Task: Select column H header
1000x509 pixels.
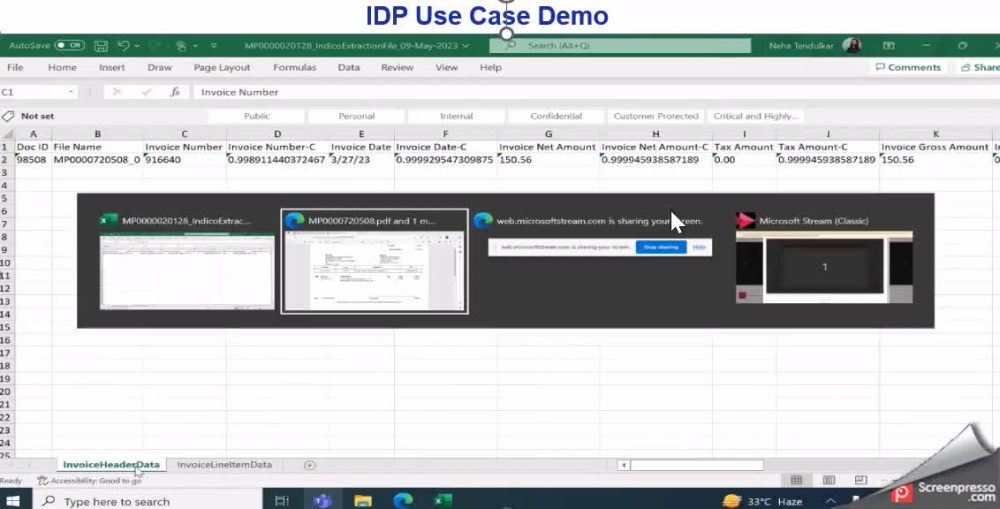Action: click(656, 134)
